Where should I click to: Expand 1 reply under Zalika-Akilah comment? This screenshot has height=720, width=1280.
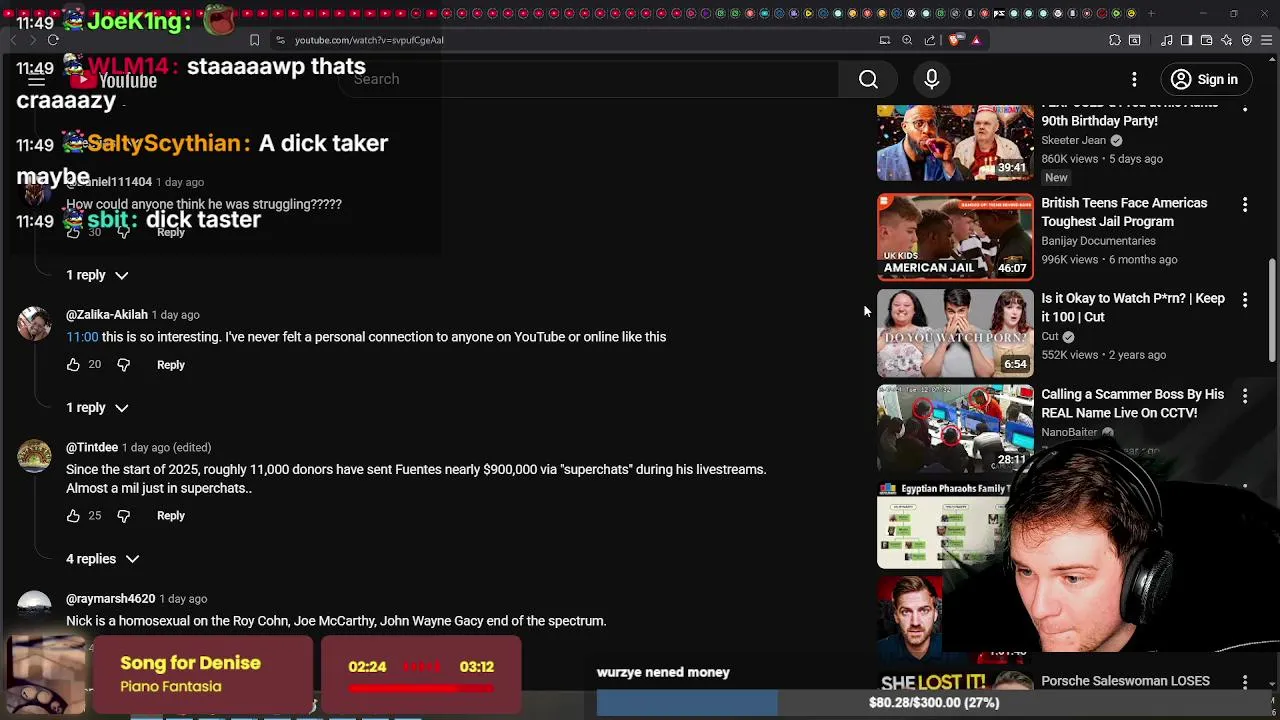click(x=97, y=408)
